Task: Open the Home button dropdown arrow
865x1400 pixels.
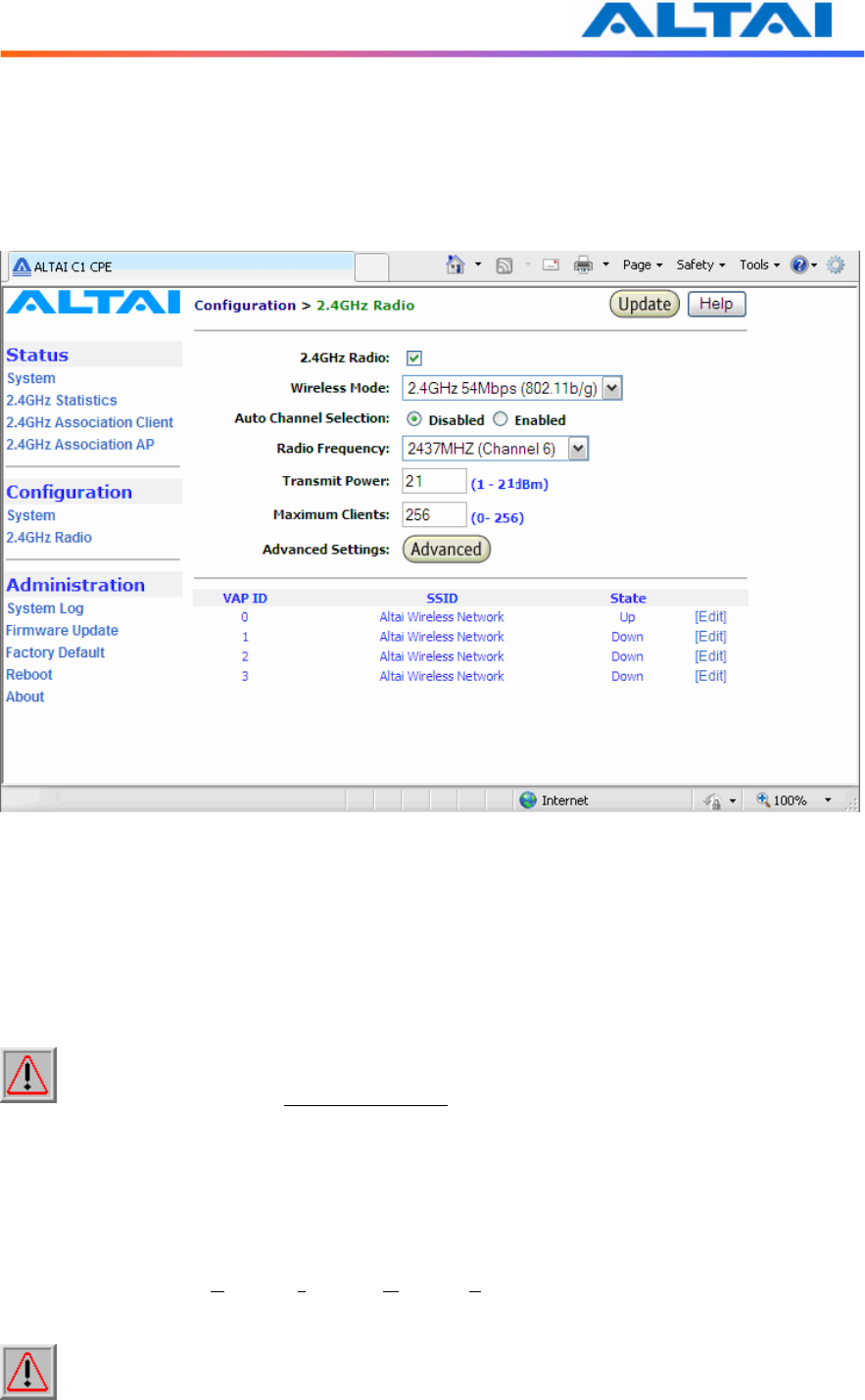Action: (478, 265)
